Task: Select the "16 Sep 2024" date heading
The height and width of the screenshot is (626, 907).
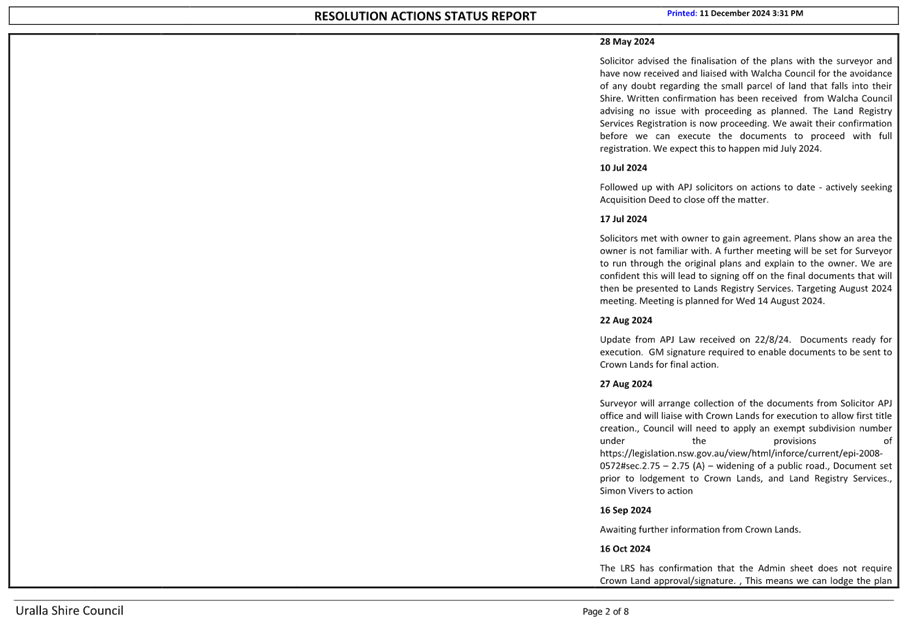Action: tap(625, 510)
